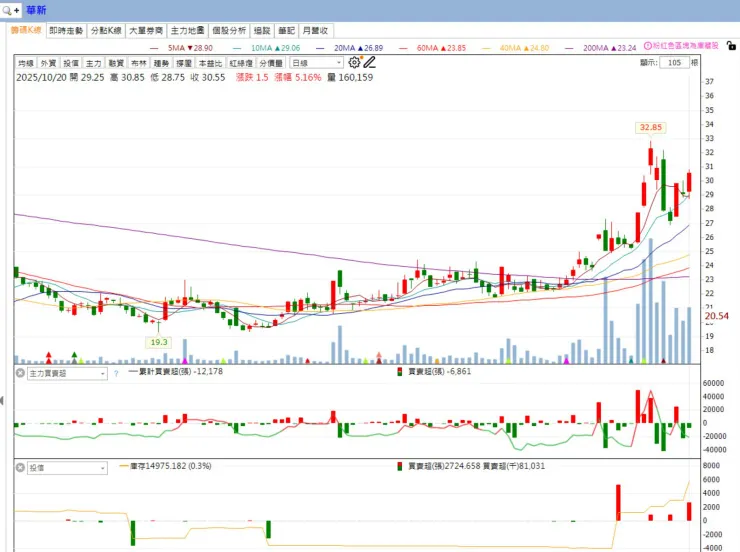Screen dimensions: 740x552
Task: Click the 顯示 bar count field showing 105
Action: 674,62
